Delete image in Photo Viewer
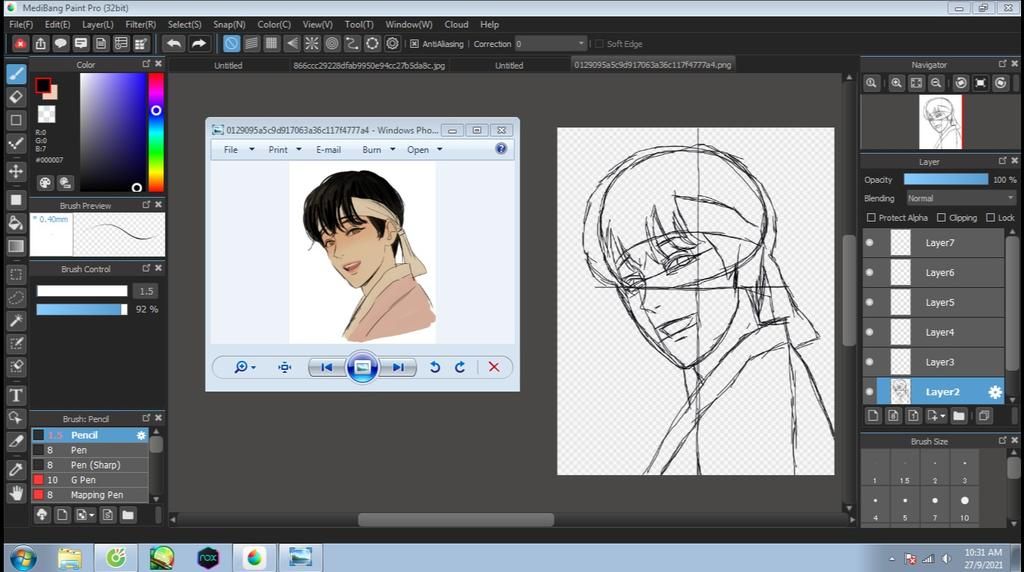Screen dimensions: 1024x572 pyautogui.click(x=494, y=367)
